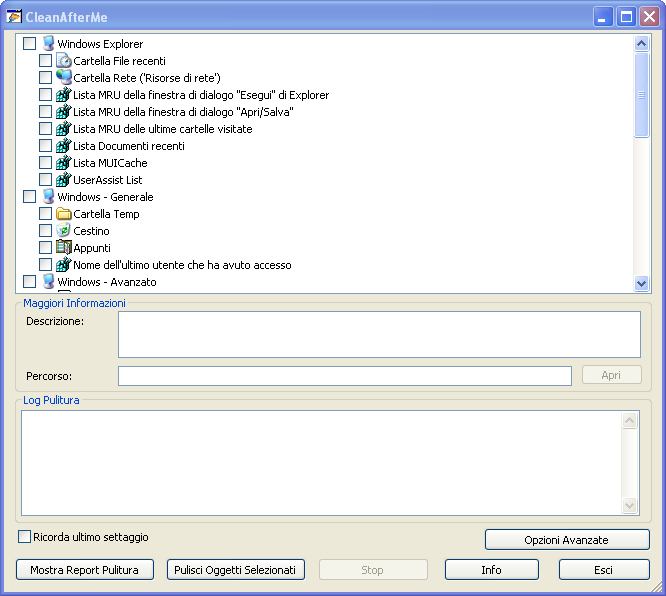Select "UserAssist List" tree row text
666x596 pixels.
point(108,180)
